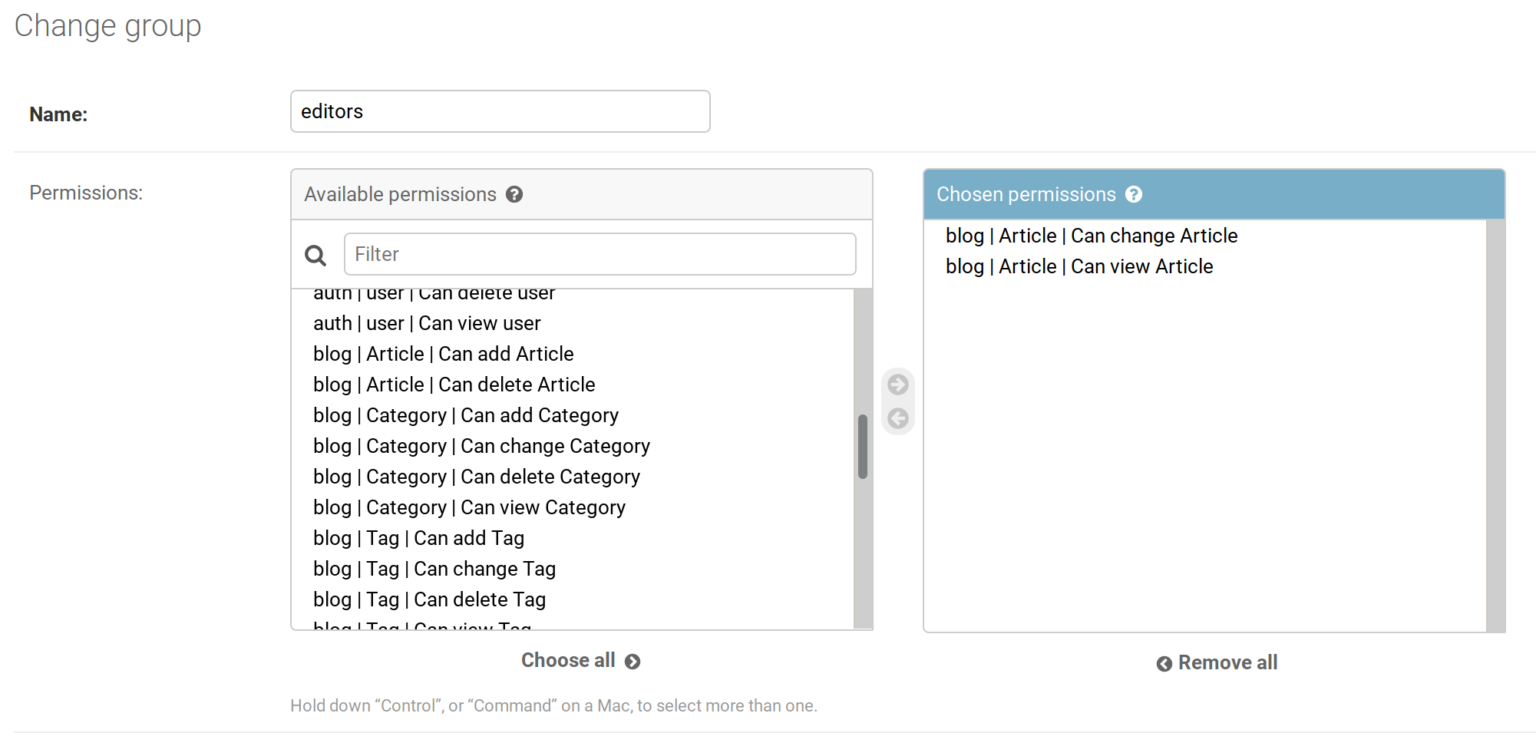Click left arrow to remove permission
Image resolution: width=1536 pixels, height=733 pixels.
click(x=898, y=418)
